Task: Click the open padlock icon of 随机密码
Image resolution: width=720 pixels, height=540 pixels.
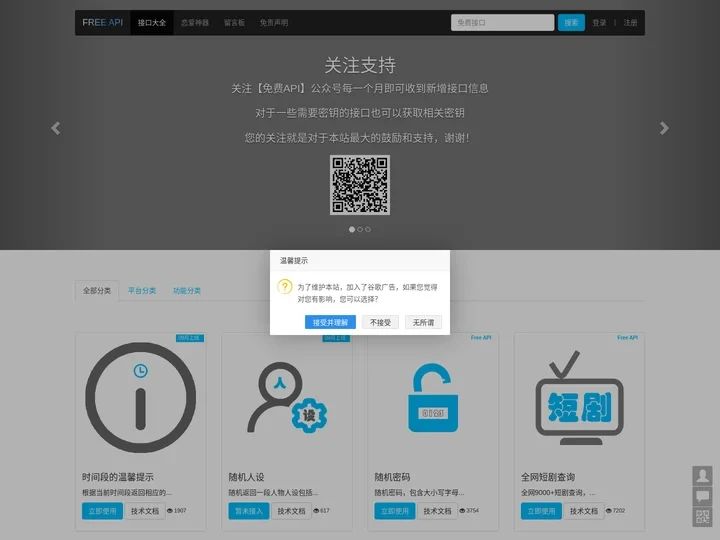Action: (x=433, y=398)
